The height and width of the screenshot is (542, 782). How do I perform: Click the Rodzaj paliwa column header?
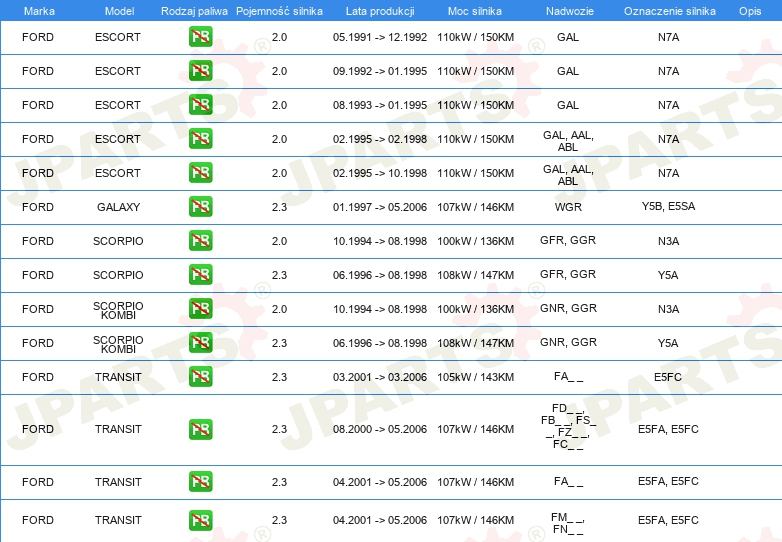(x=194, y=11)
